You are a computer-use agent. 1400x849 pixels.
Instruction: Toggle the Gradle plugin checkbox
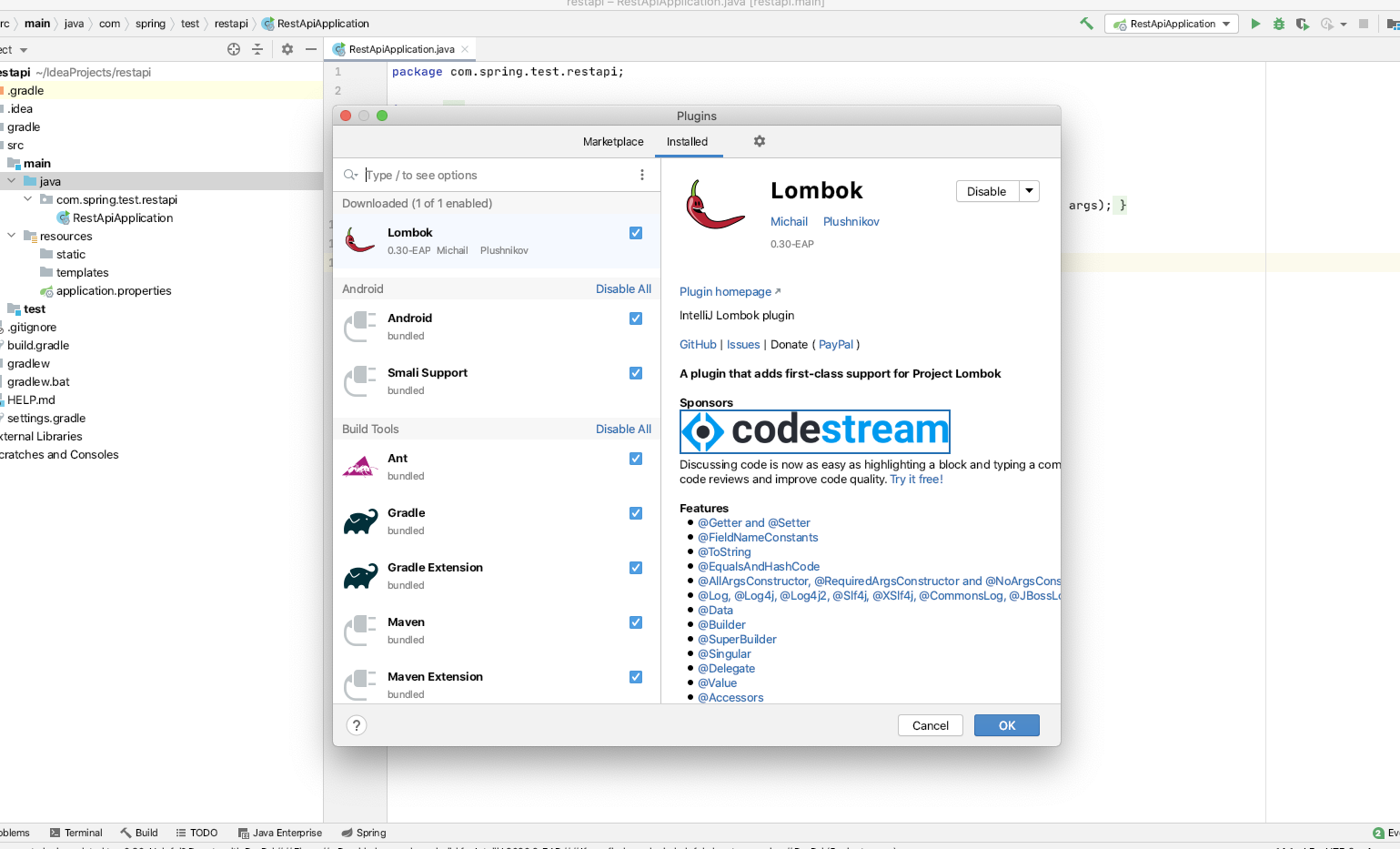[636, 513]
